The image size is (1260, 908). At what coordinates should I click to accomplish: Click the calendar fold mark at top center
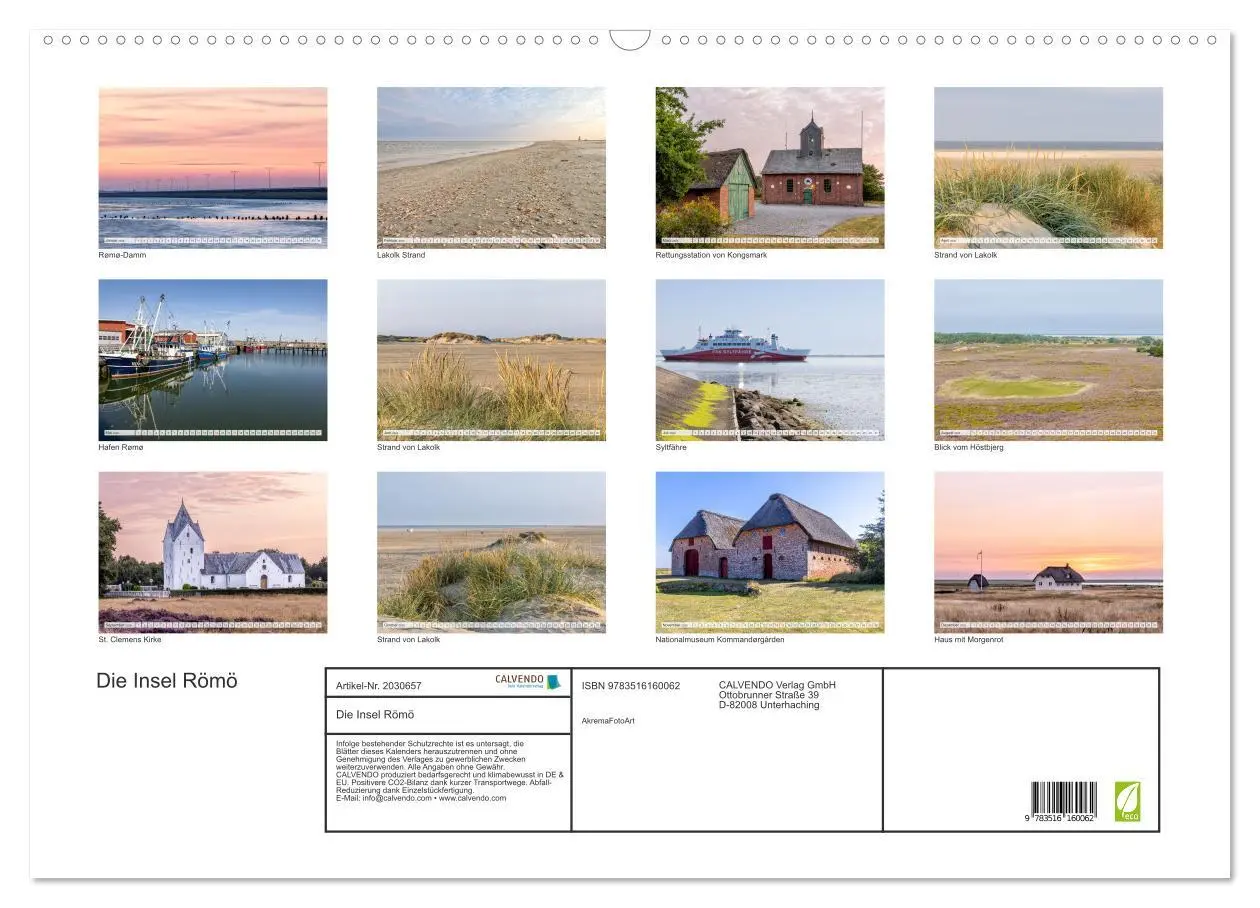point(630,37)
